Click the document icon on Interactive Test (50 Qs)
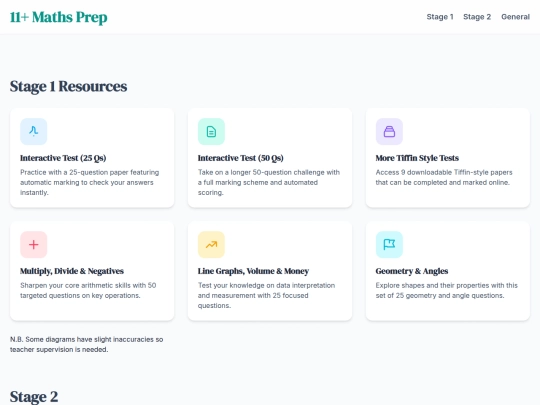Image resolution: width=540 pixels, height=405 pixels. 211,131
